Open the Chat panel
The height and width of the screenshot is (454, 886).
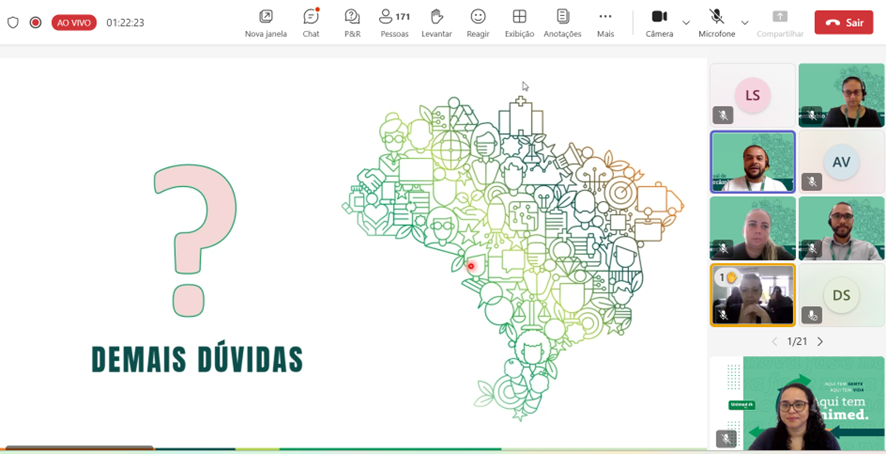tap(311, 22)
